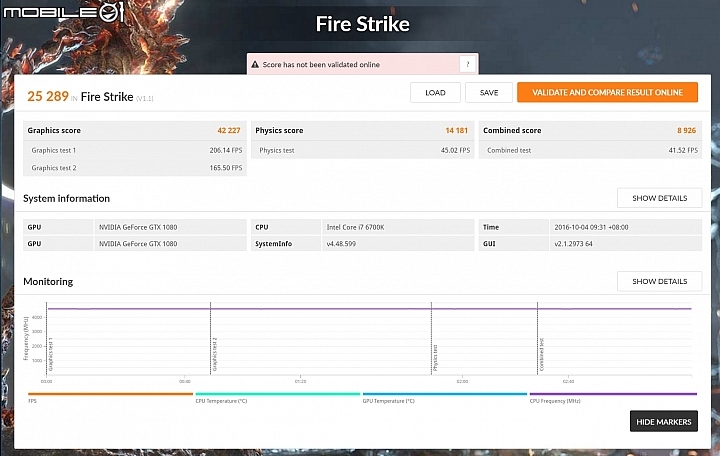Click the Fire Strike page title

pyautogui.click(x=363, y=24)
